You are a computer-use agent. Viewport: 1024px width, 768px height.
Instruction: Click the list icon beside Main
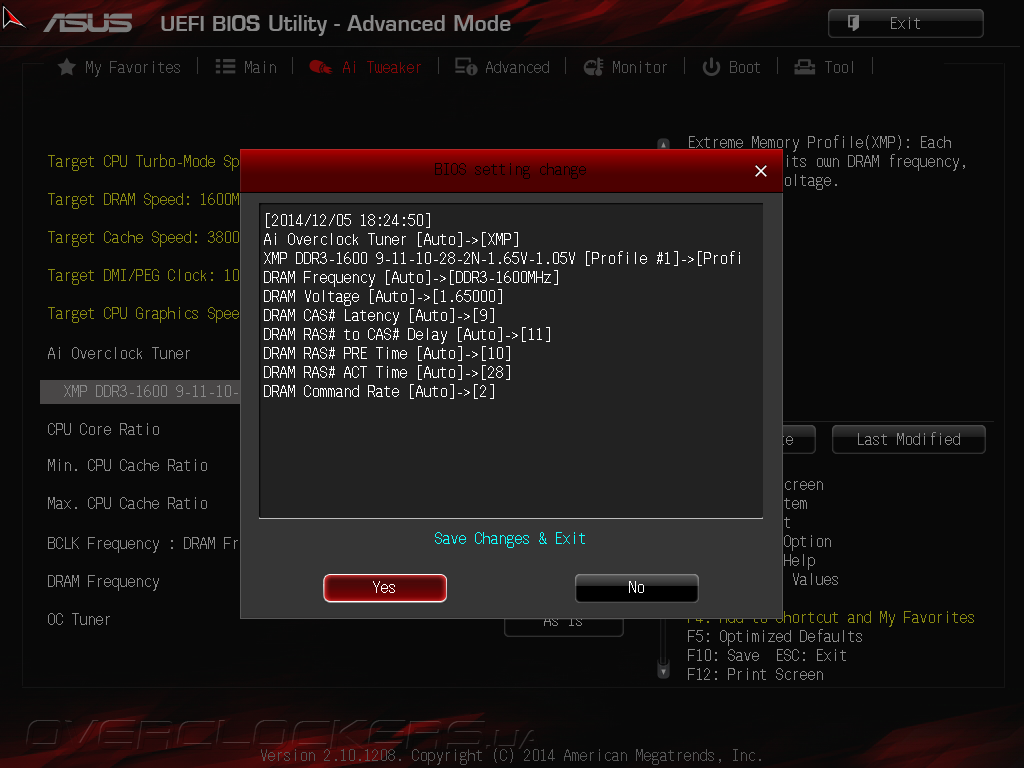coord(225,67)
